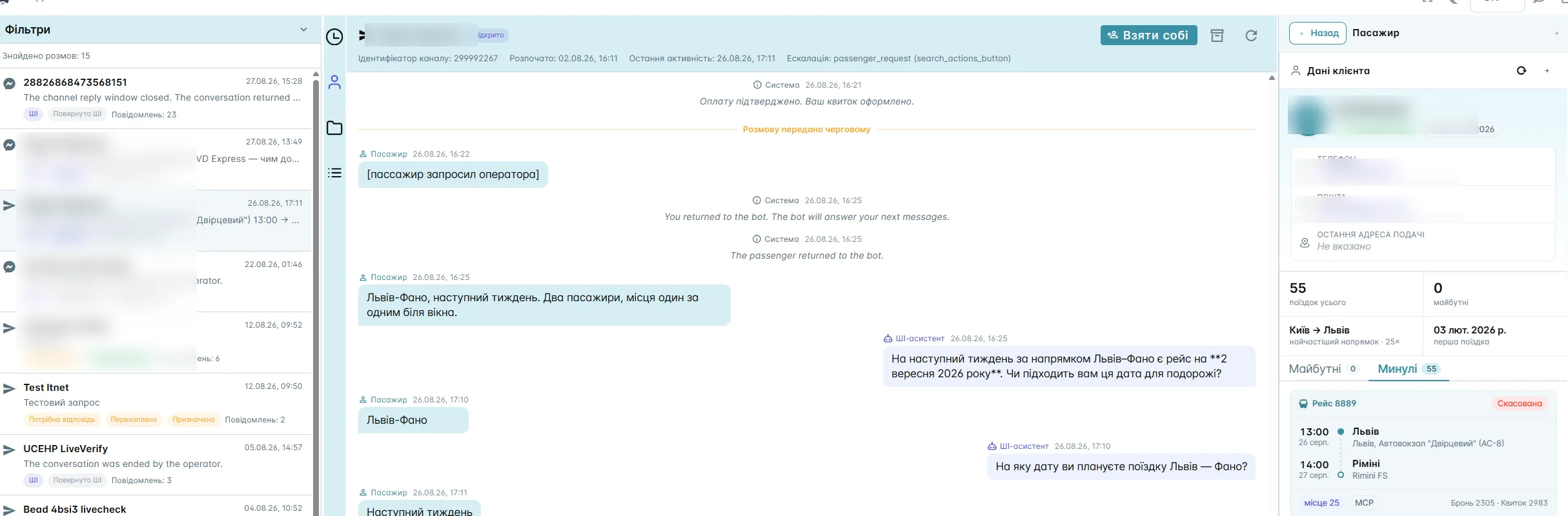Click the ШІ tag on conversation 28826868473568151
Screen dimensions: 1568x516
[34, 114]
